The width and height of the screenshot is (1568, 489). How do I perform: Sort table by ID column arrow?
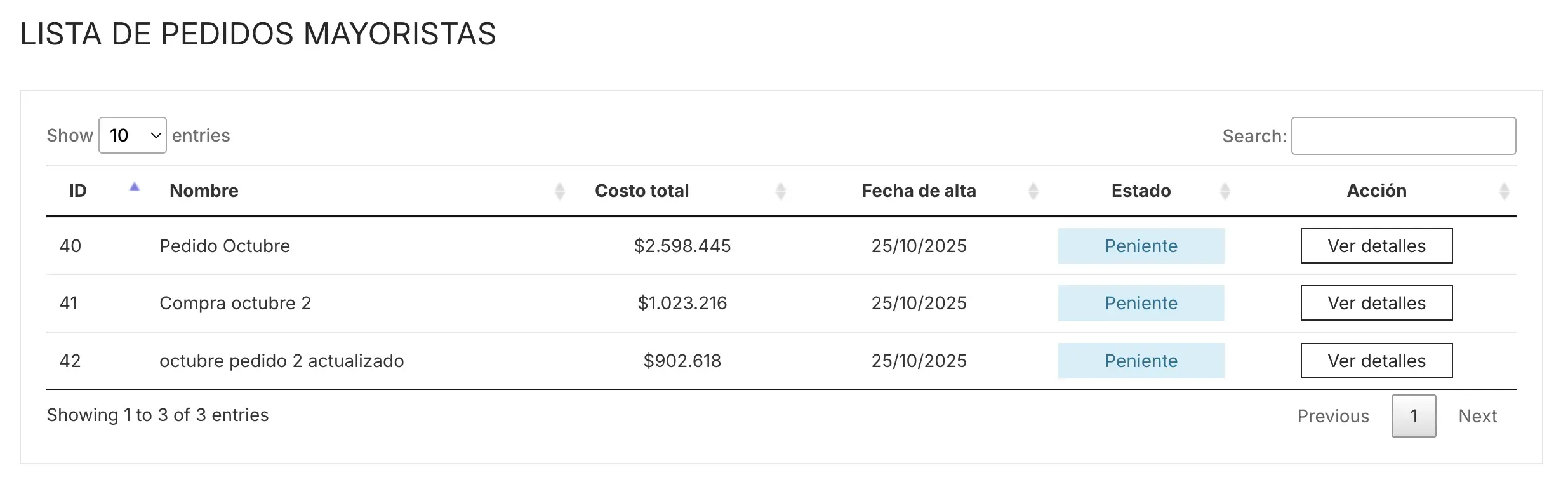coord(134,187)
